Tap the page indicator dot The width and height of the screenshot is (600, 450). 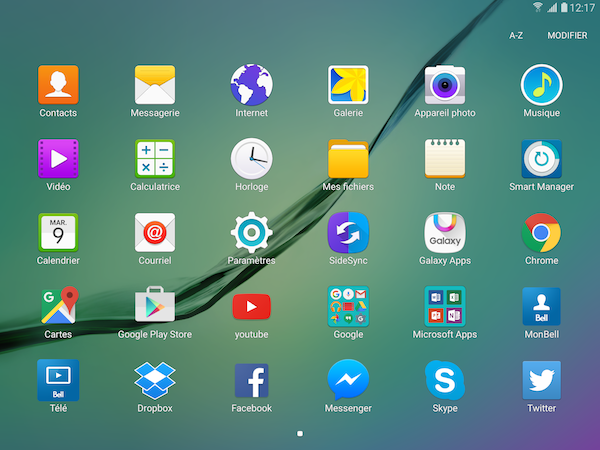pos(300,434)
